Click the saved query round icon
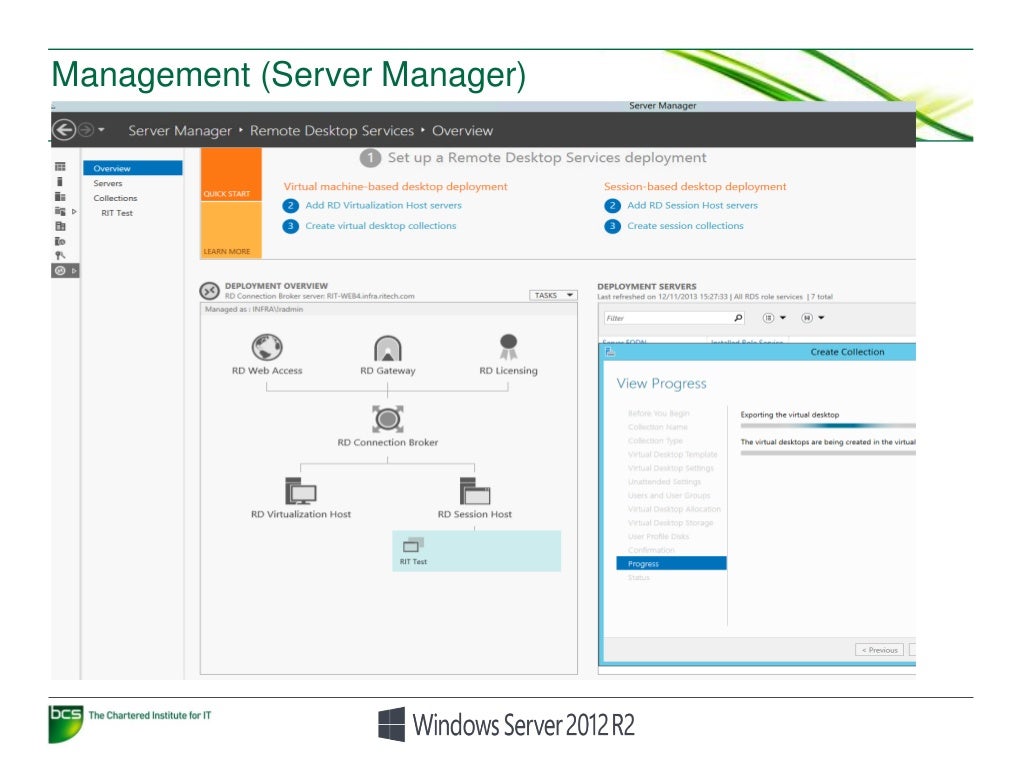 point(807,318)
